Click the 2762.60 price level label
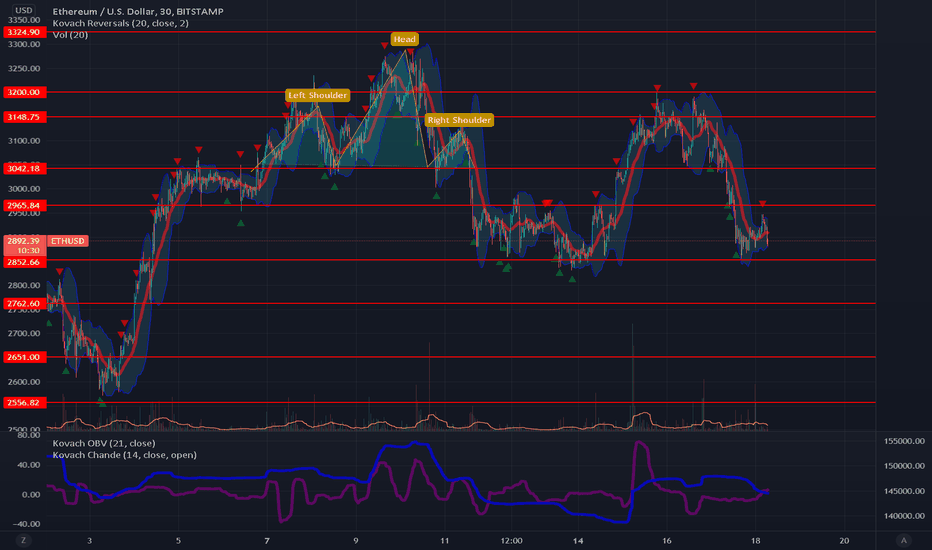932x550 pixels. 24,304
